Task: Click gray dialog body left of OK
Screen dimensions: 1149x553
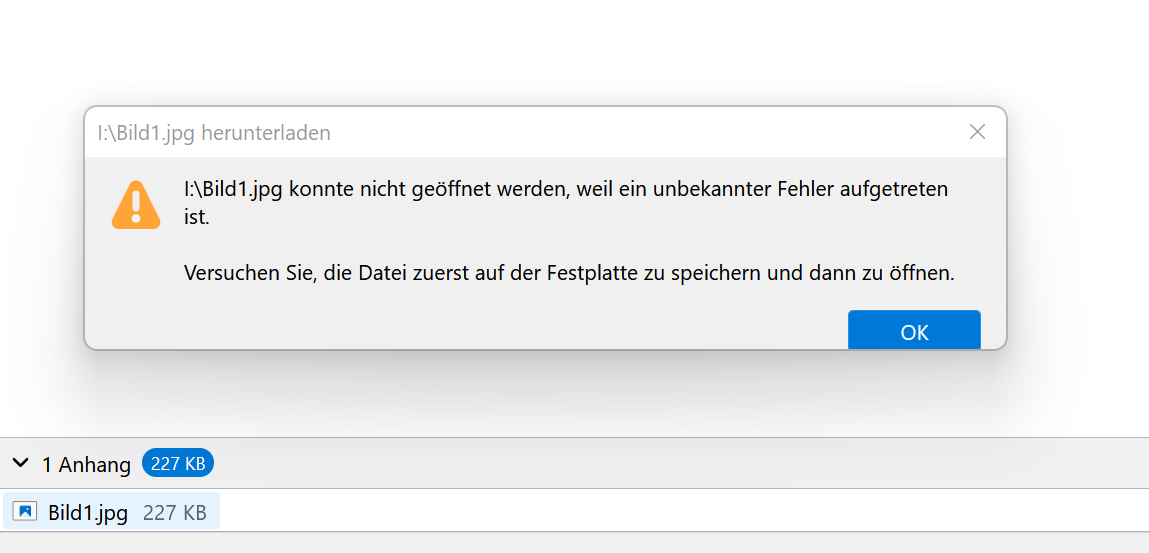Action: 469,326
